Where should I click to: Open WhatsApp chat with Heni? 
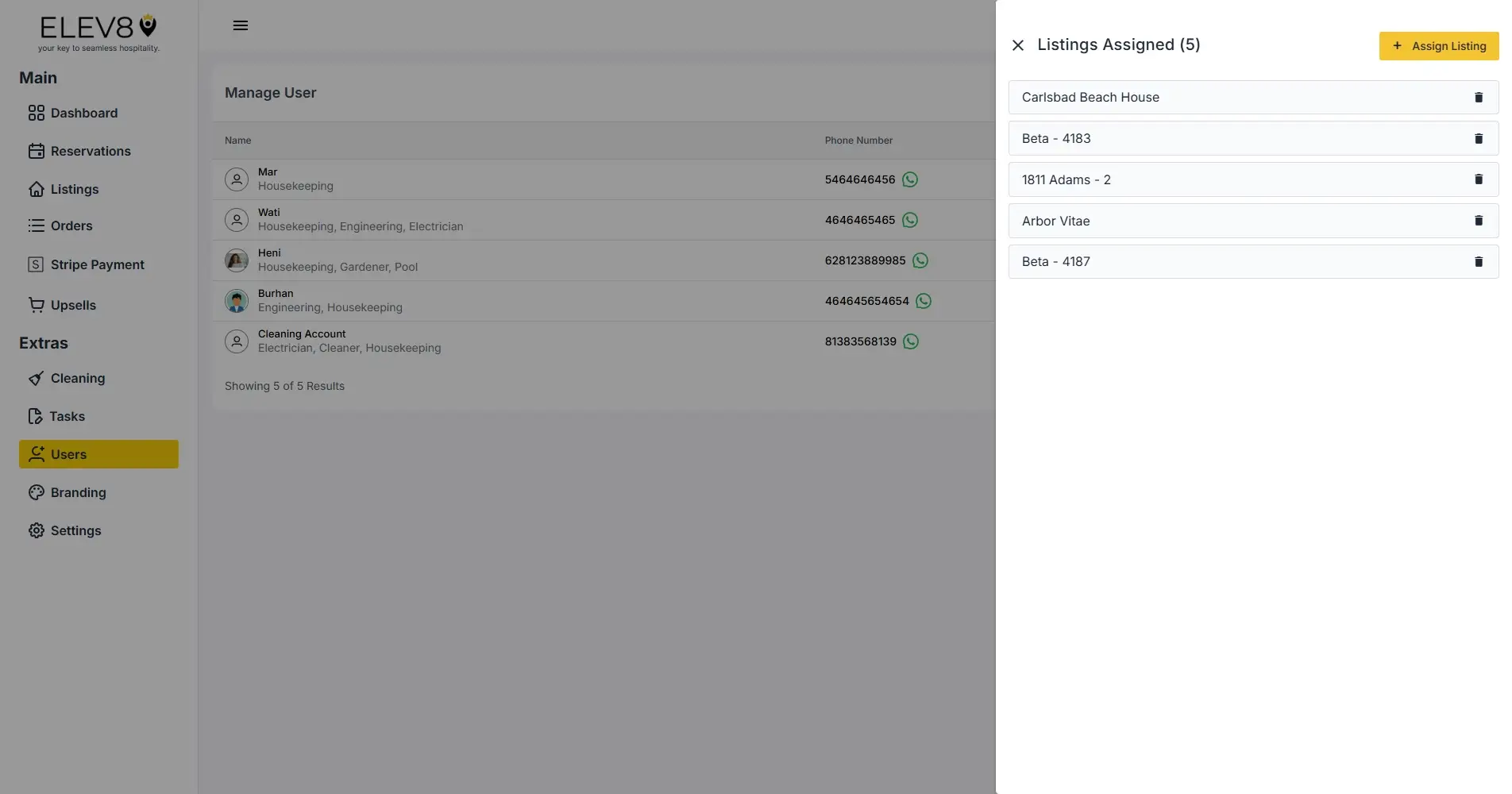tap(920, 260)
